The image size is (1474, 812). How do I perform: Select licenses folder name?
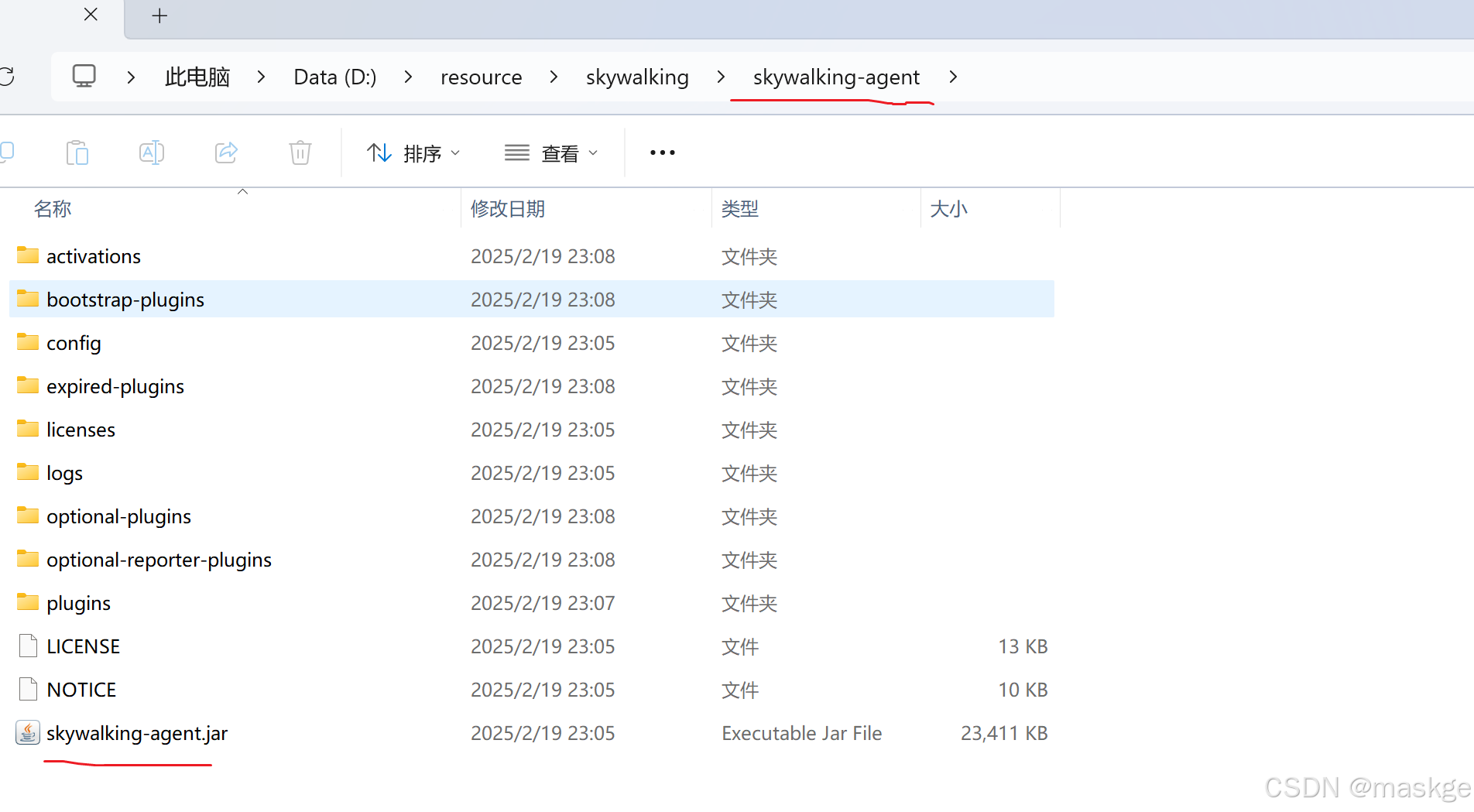click(x=81, y=430)
